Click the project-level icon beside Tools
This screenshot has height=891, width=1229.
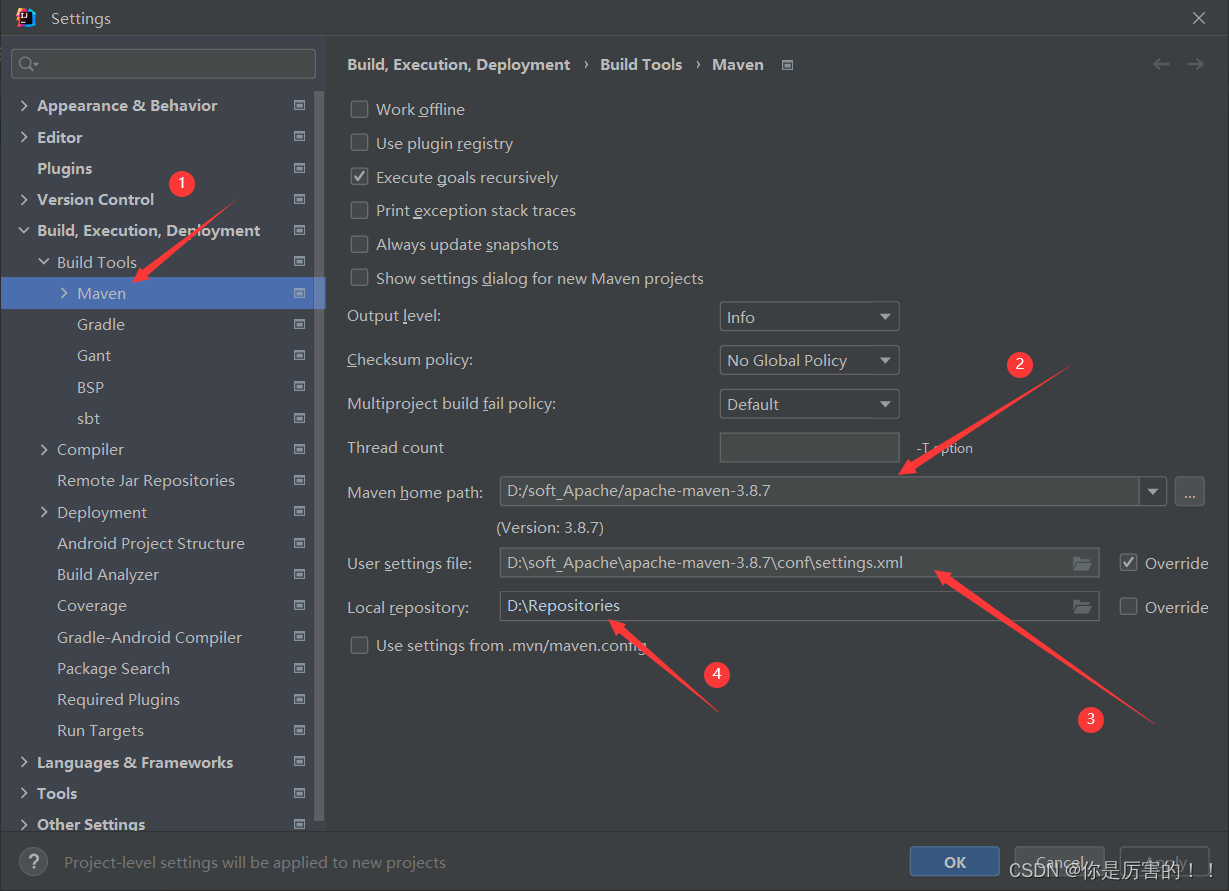(299, 793)
